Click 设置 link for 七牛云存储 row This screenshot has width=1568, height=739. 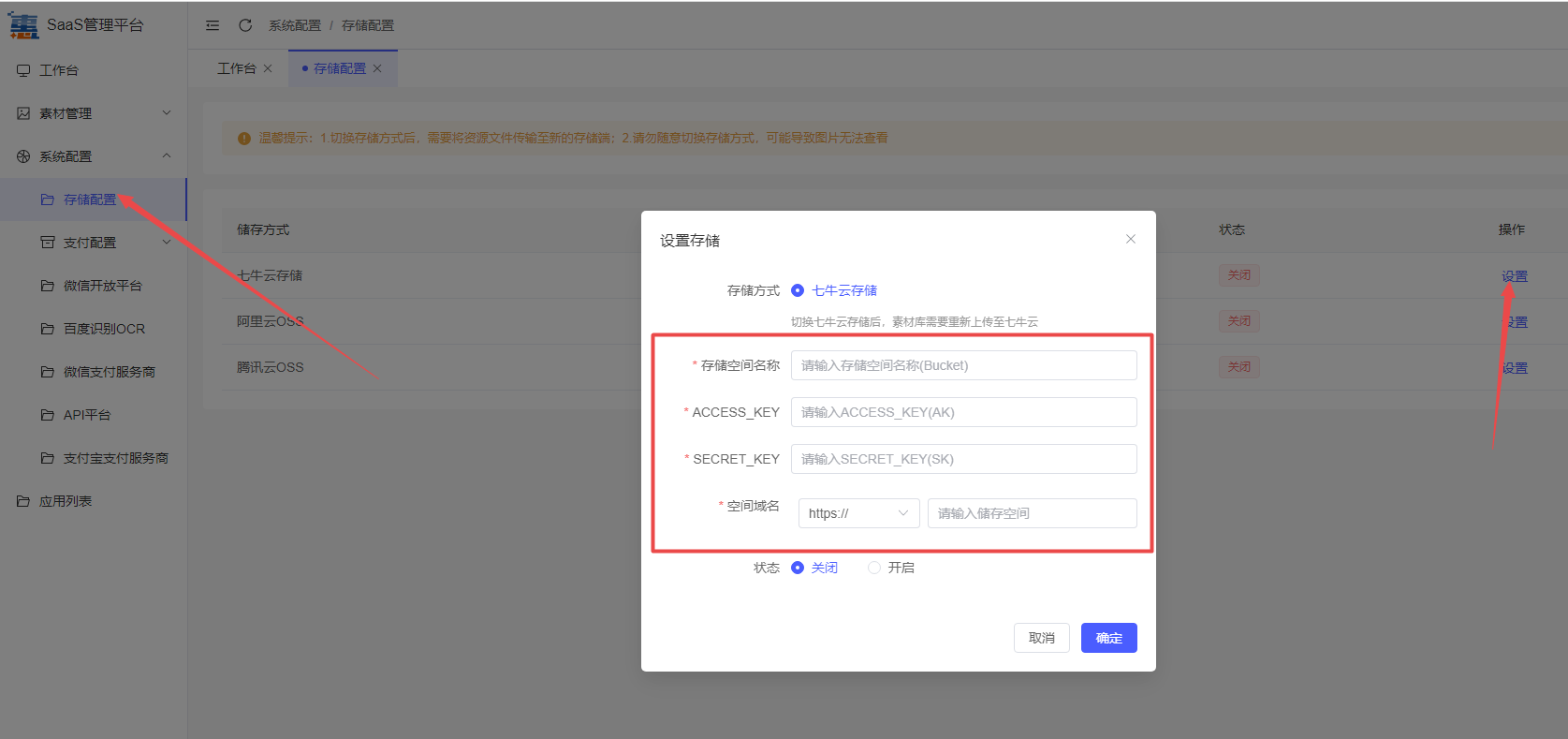click(x=1515, y=276)
